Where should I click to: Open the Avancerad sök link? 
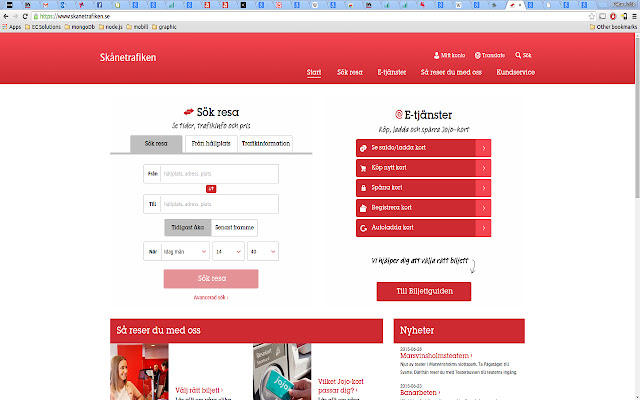211,298
